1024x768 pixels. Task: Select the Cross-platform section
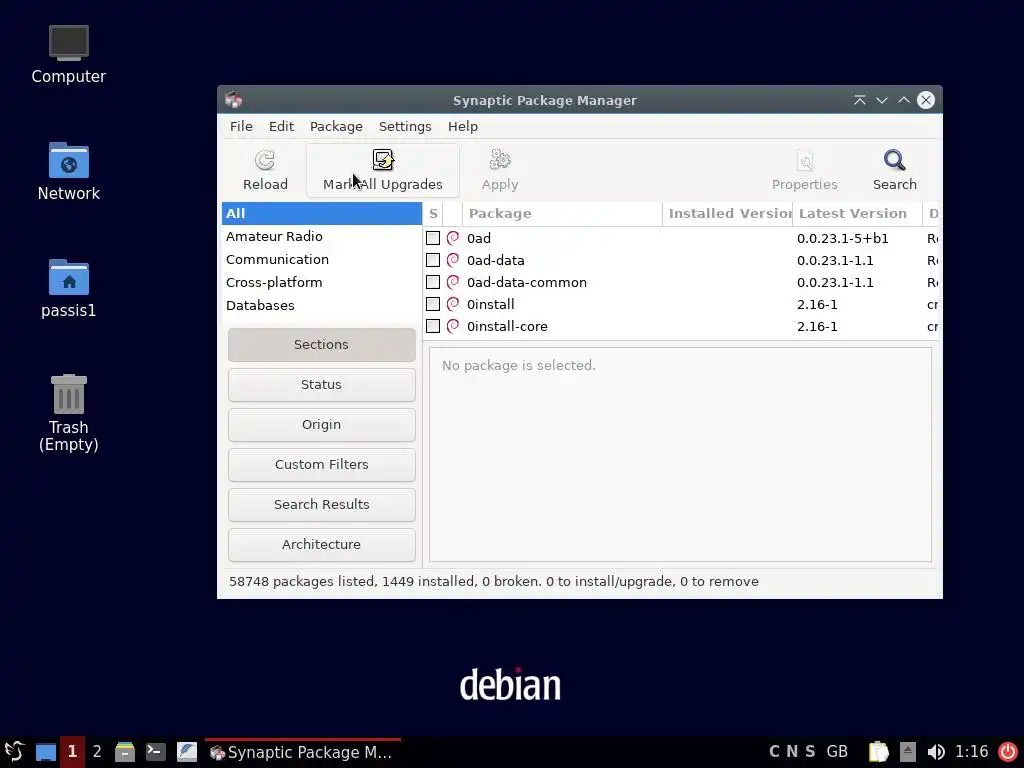322,282
